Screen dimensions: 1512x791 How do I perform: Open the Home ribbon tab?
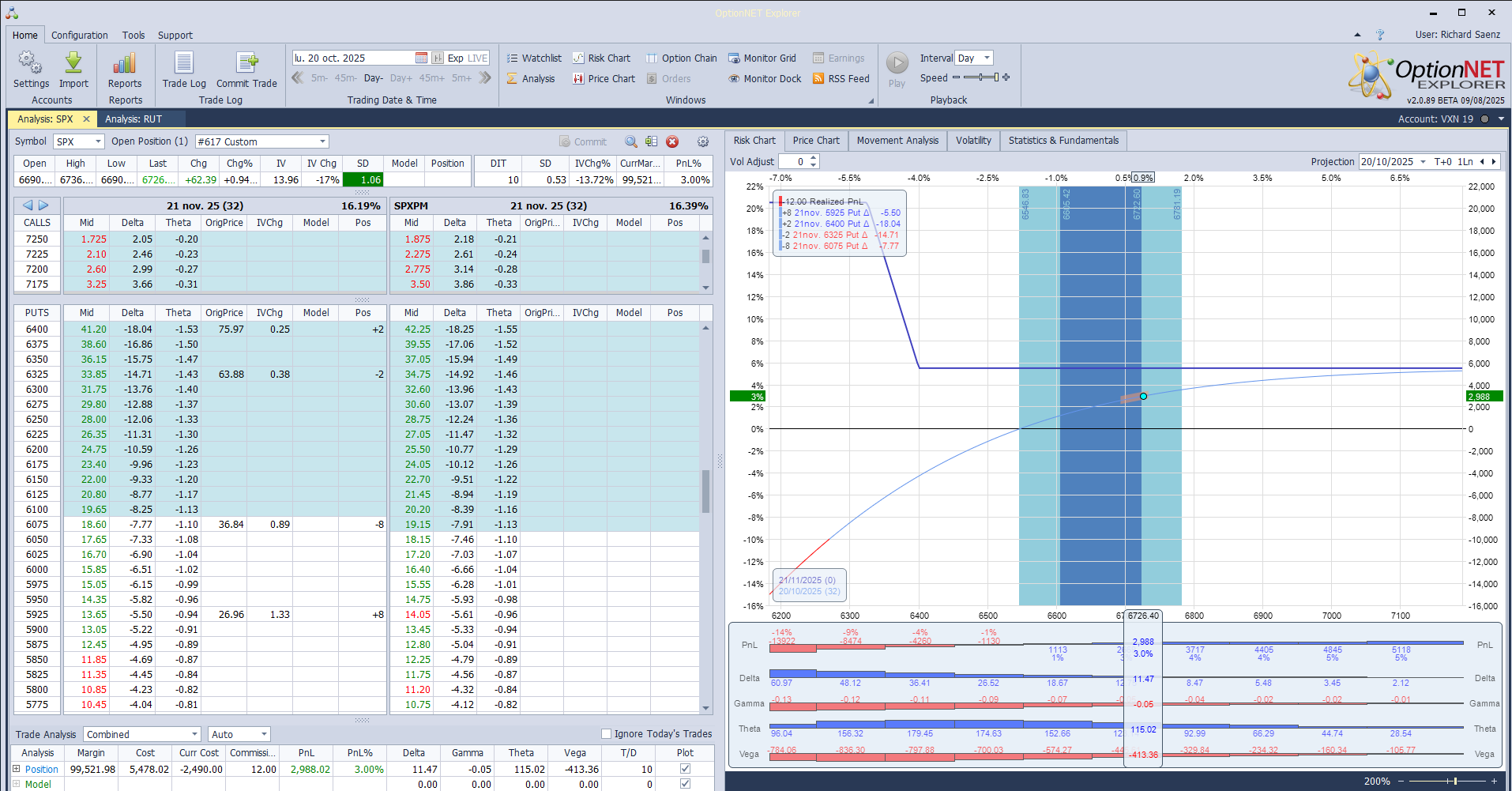[x=25, y=35]
